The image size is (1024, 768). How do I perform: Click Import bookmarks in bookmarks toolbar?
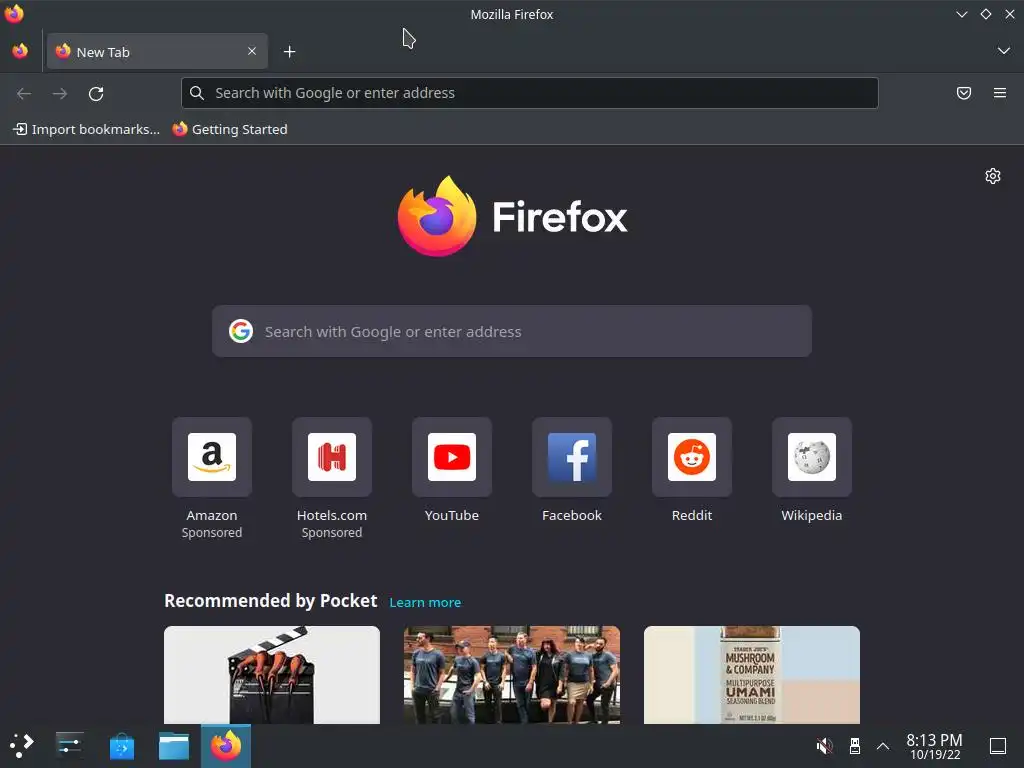click(x=86, y=129)
